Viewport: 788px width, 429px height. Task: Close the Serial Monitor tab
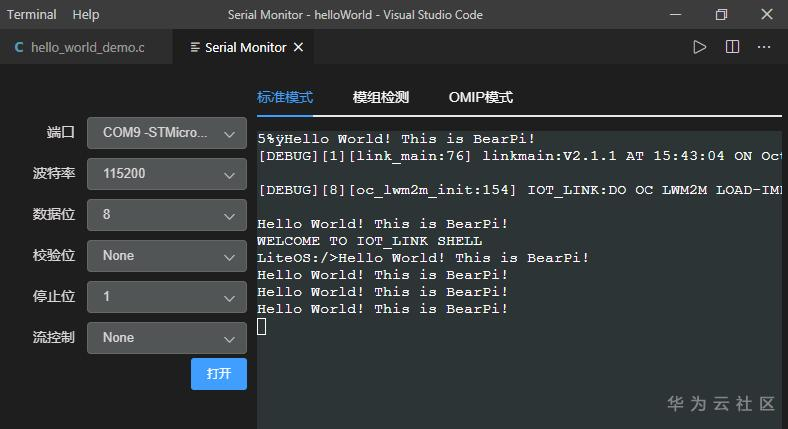pos(299,47)
